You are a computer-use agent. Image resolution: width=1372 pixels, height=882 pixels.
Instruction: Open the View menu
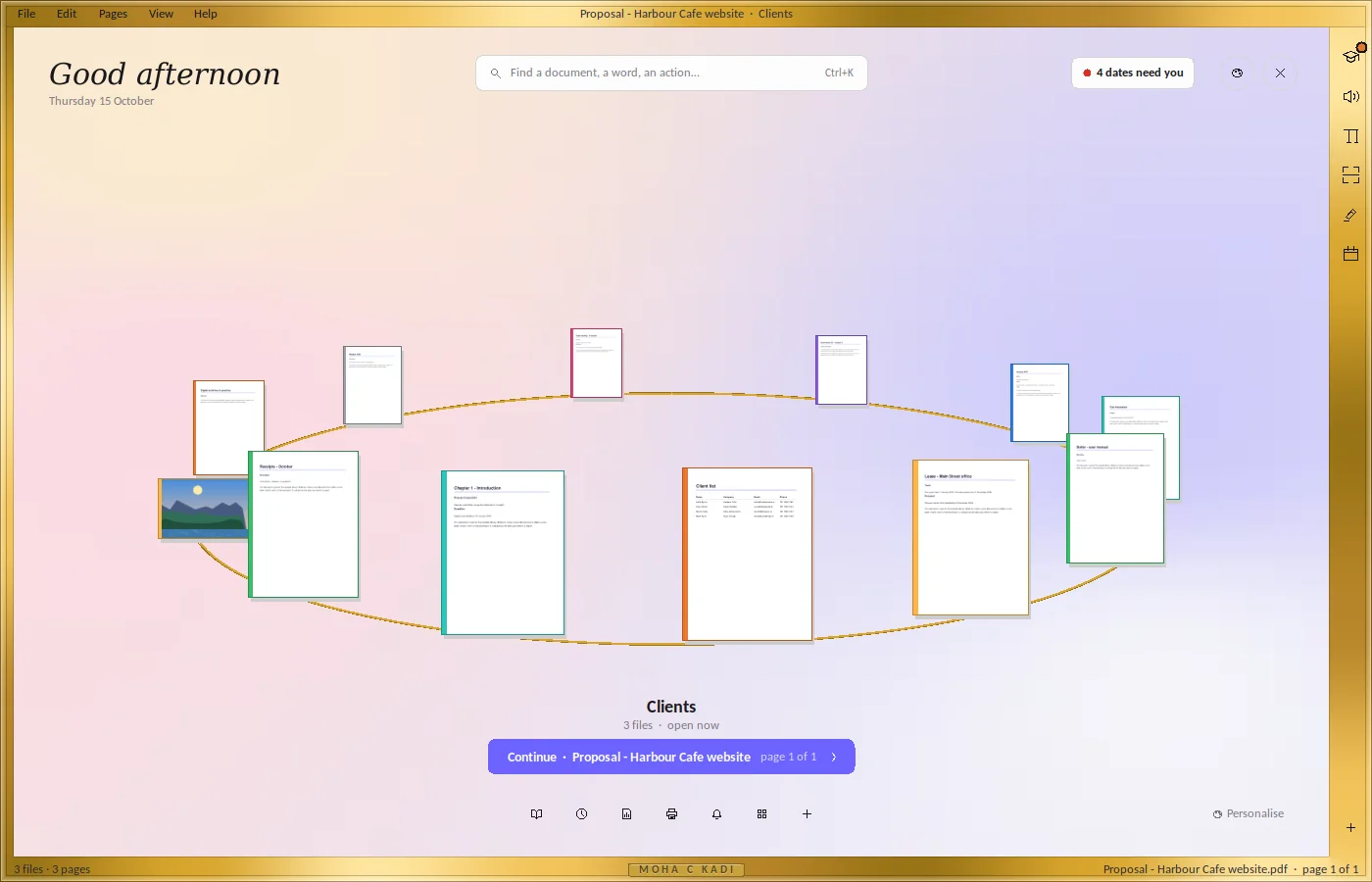point(161,14)
